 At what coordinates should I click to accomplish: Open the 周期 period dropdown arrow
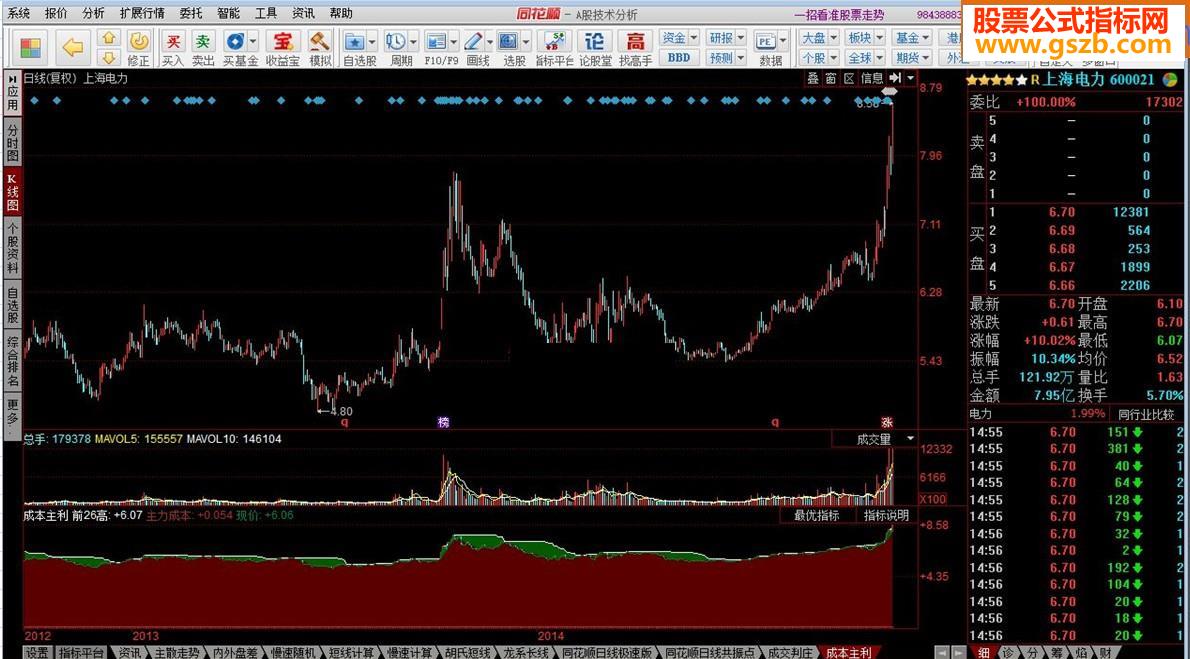(414, 40)
